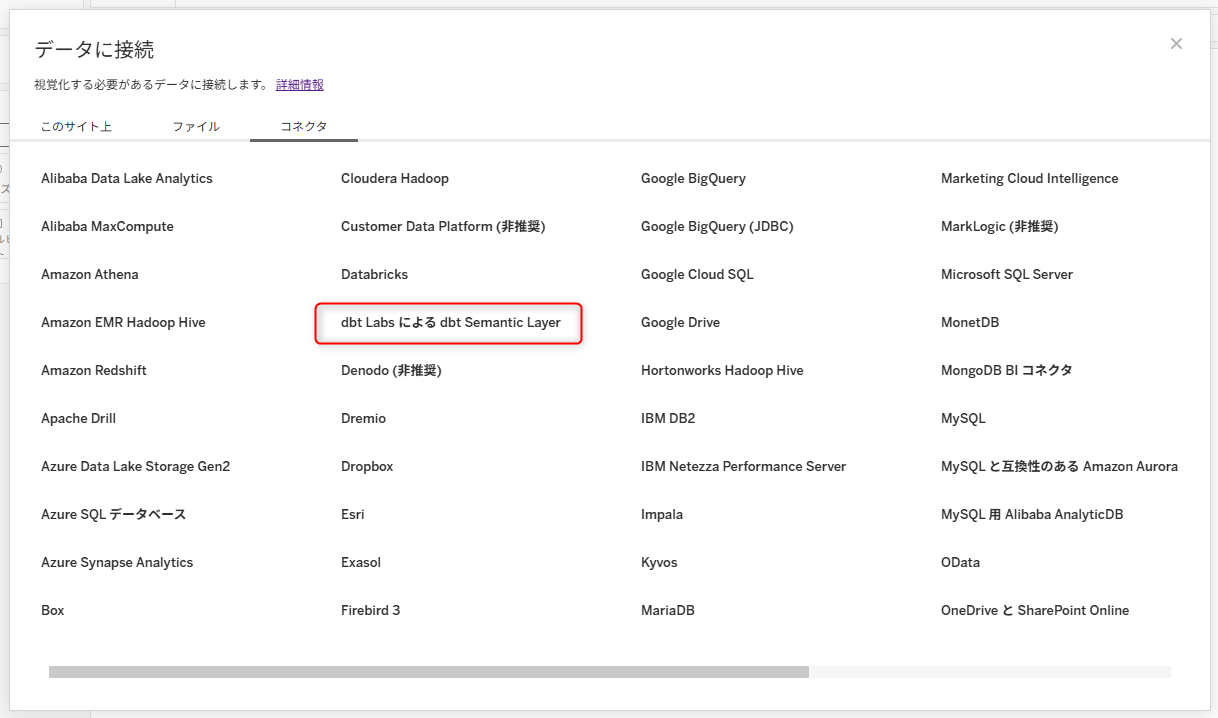Pick the Microsoft SQL Server connector
The width and height of the screenshot is (1218, 718).
pyautogui.click(x=1006, y=275)
